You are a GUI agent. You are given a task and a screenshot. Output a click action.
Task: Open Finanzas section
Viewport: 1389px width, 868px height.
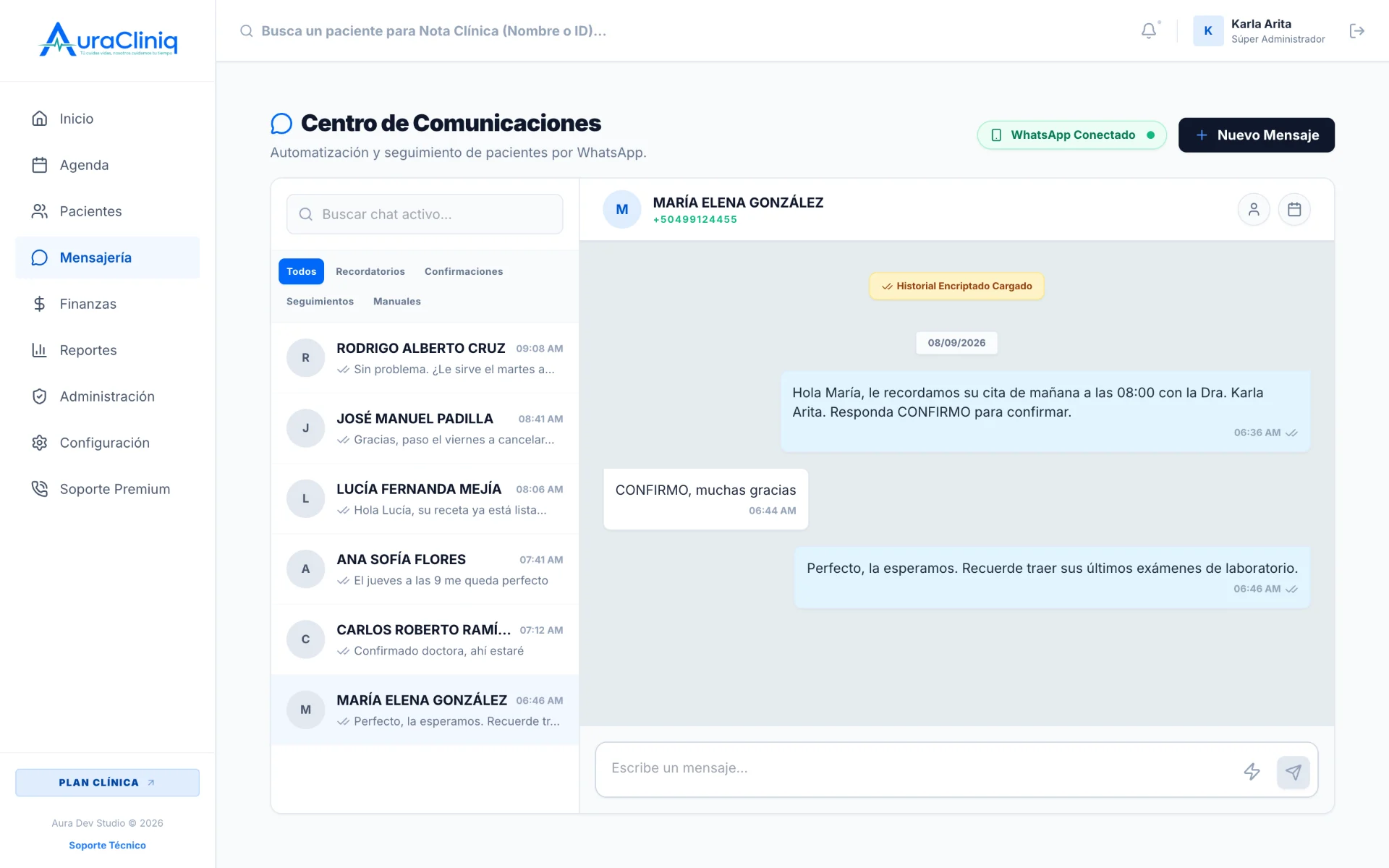(x=107, y=304)
